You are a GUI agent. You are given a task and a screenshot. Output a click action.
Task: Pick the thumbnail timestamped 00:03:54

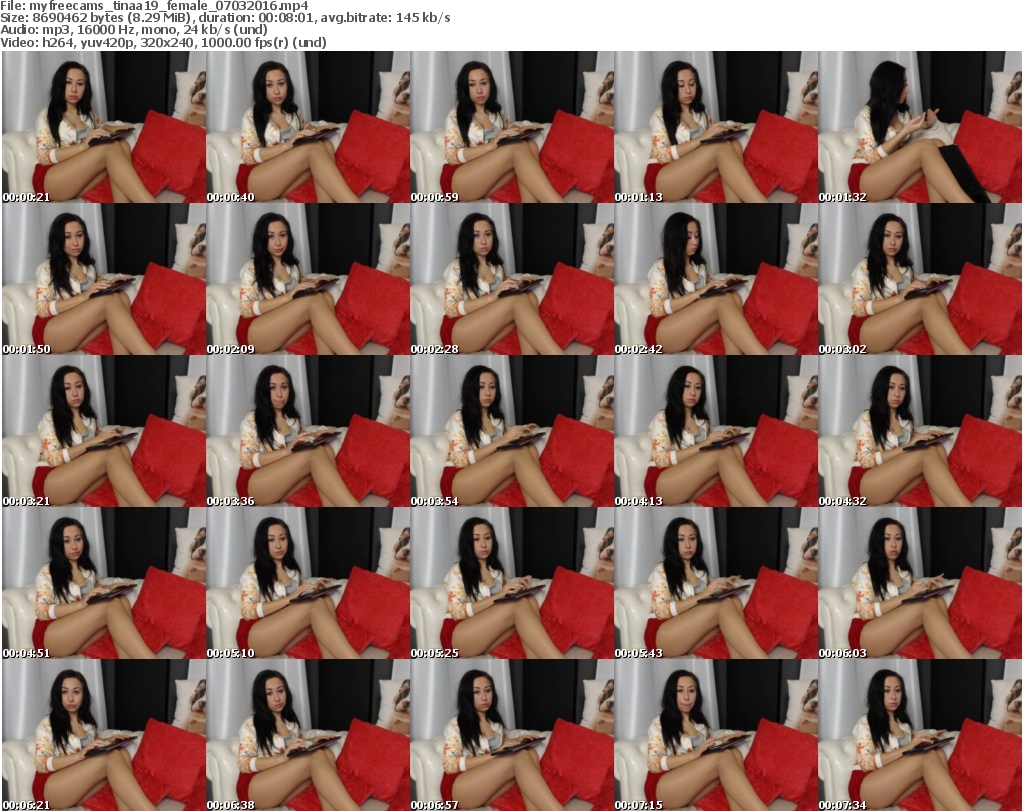point(512,431)
